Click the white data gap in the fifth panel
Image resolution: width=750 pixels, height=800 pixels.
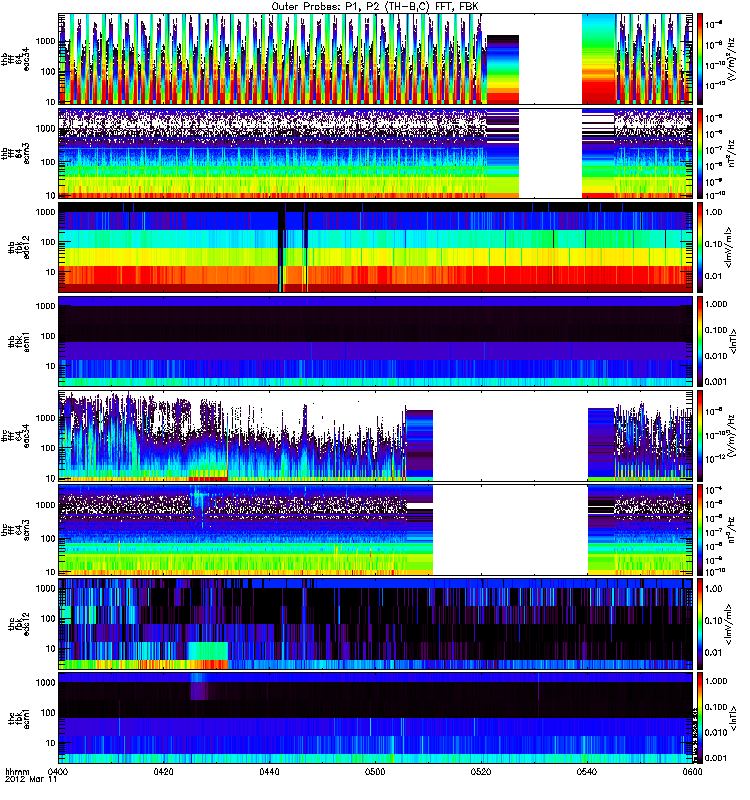coord(510,435)
